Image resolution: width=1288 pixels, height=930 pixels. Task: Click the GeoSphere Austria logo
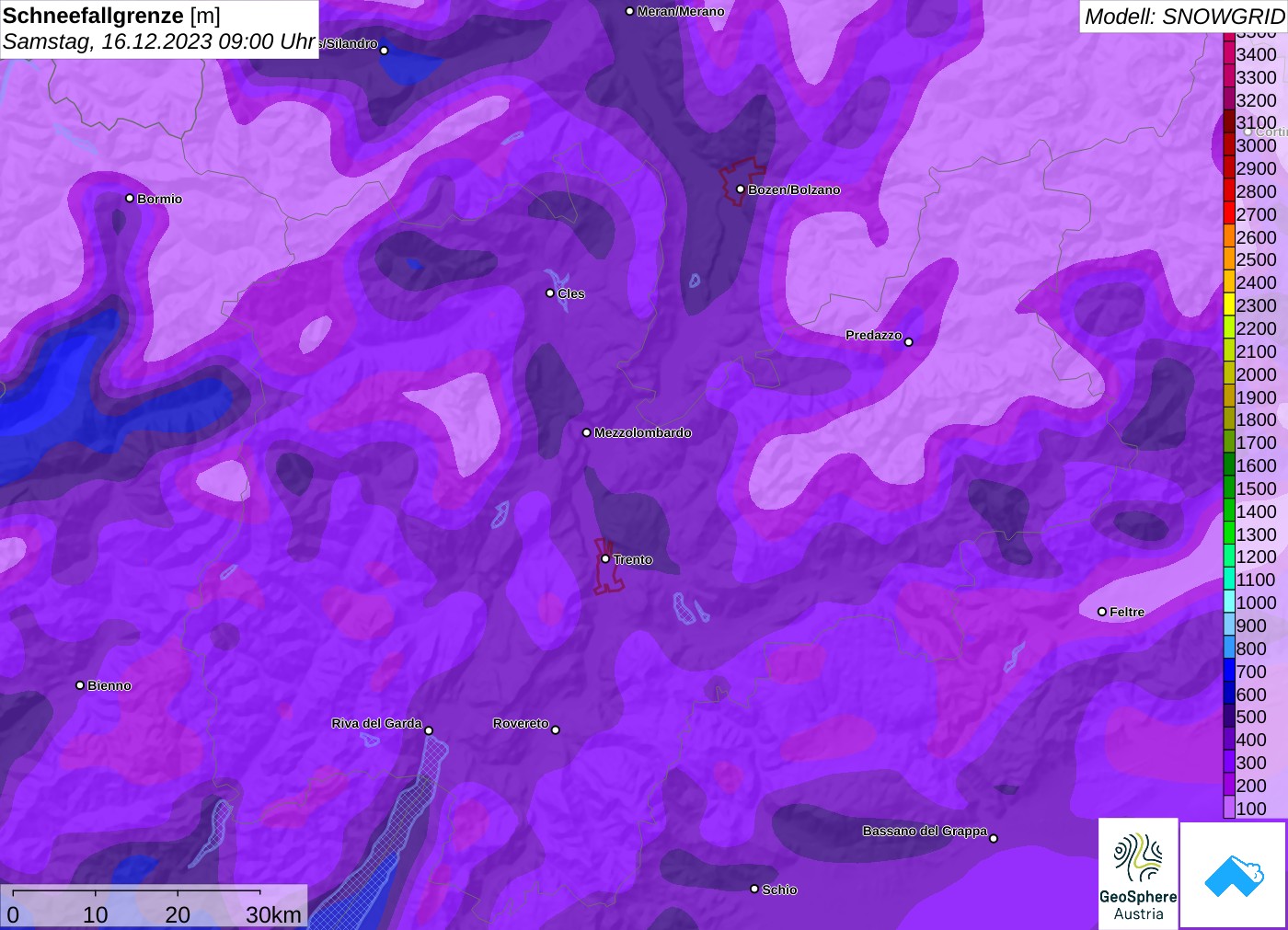click(x=1138, y=874)
